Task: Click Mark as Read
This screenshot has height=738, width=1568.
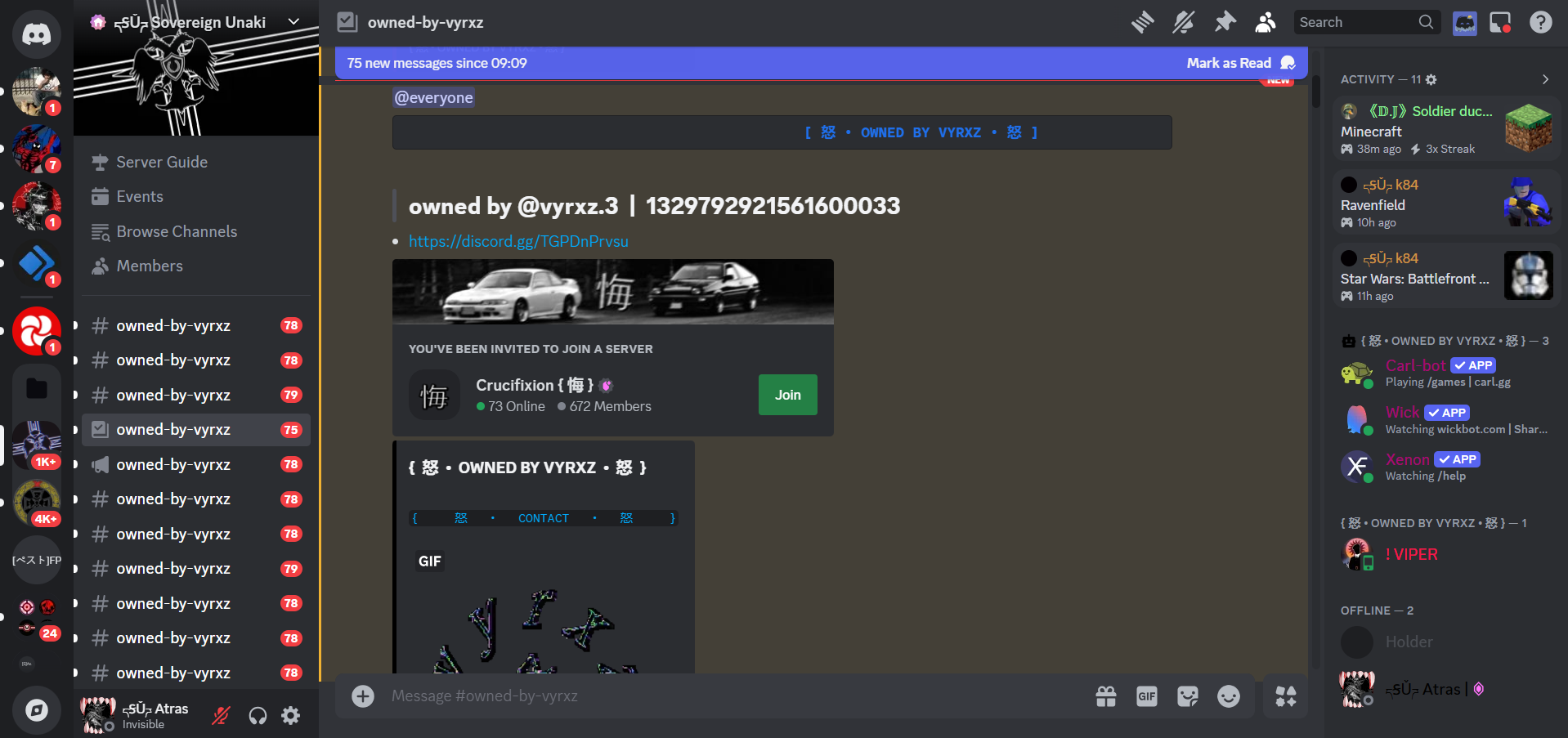Action: pos(1229,63)
